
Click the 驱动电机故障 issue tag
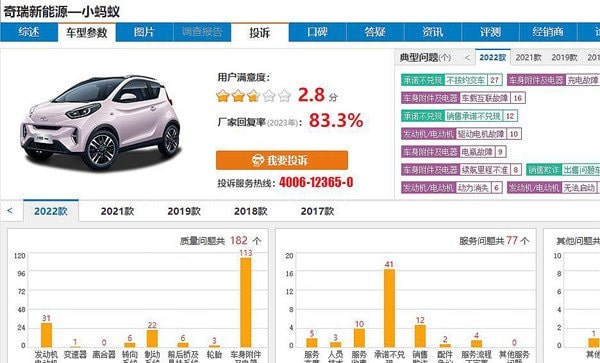(481, 134)
